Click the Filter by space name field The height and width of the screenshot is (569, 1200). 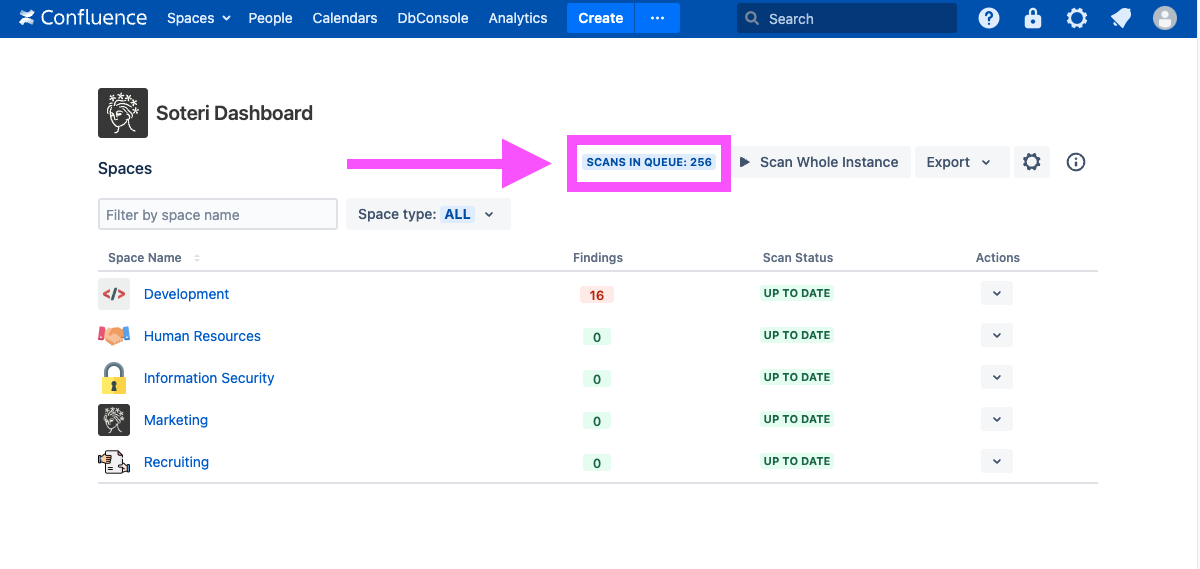pos(218,214)
